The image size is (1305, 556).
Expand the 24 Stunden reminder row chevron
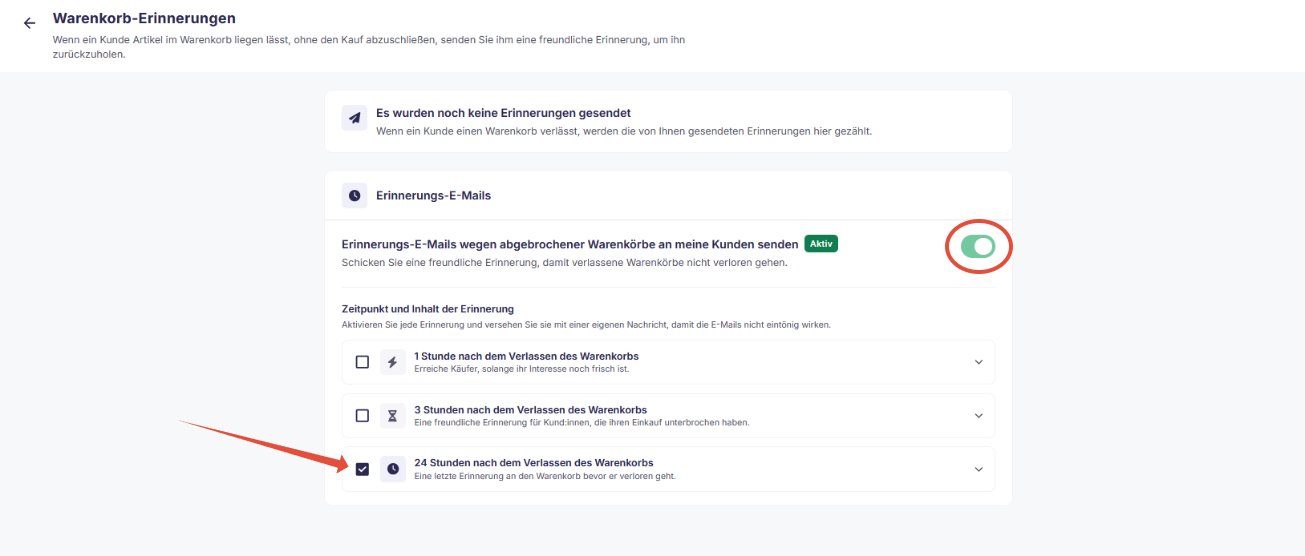click(x=979, y=469)
